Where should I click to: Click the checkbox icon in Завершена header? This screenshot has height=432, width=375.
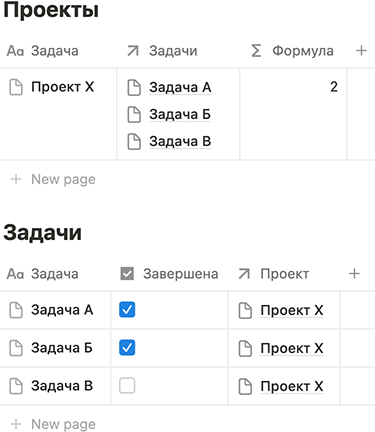pos(127,274)
